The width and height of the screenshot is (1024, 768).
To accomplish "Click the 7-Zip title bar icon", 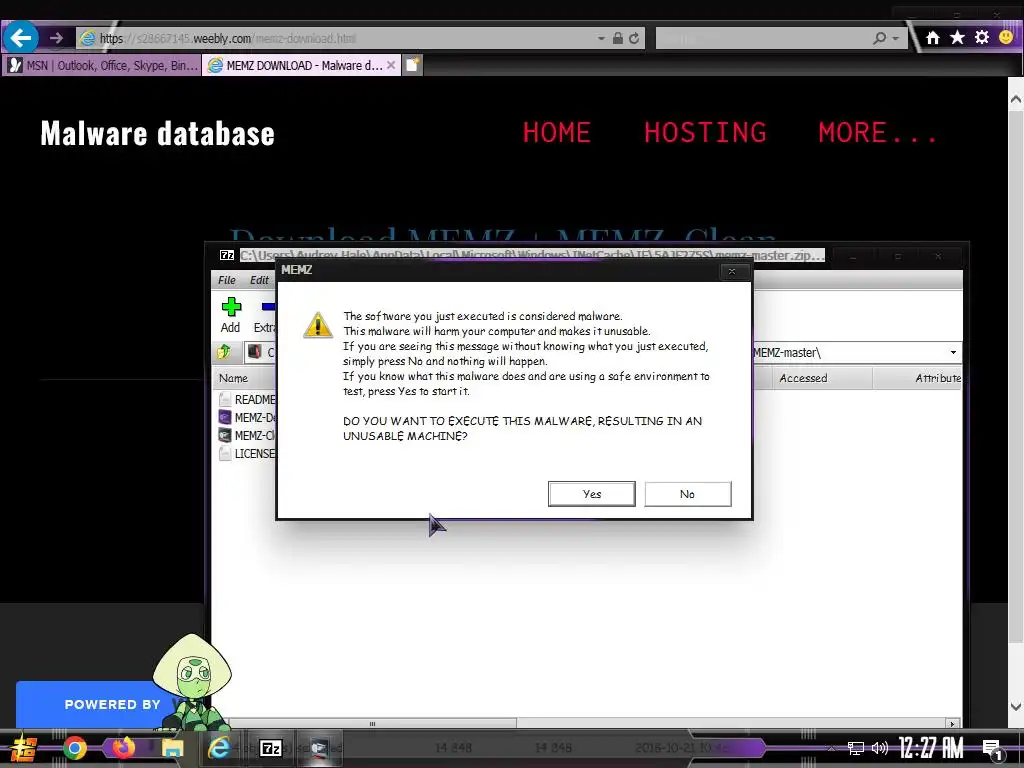I will [x=227, y=255].
